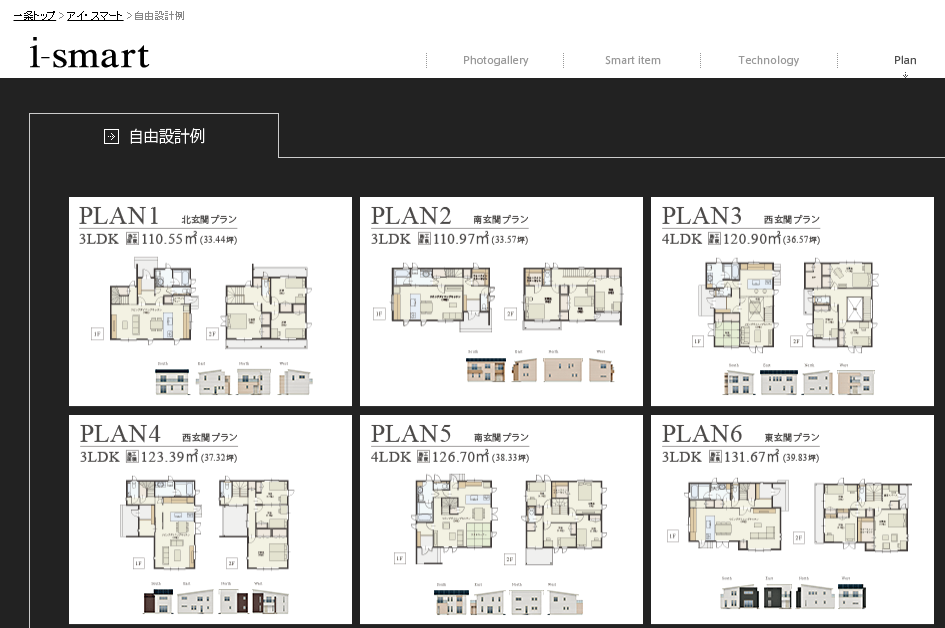
Task: Click the PLAN1 1F floor label
Action: point(97,333)
